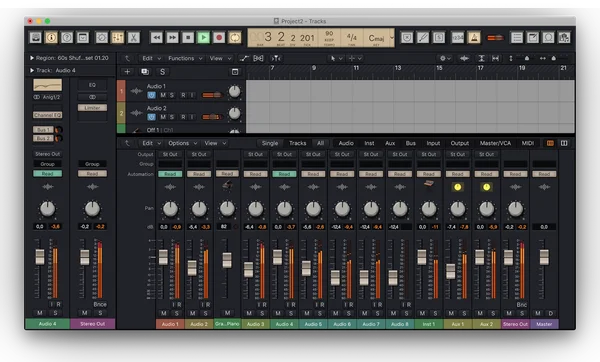The height and width of the screenshot is (362, 600).
Task: Record-enable the Audio 1 track header
Action: point(183,95)
